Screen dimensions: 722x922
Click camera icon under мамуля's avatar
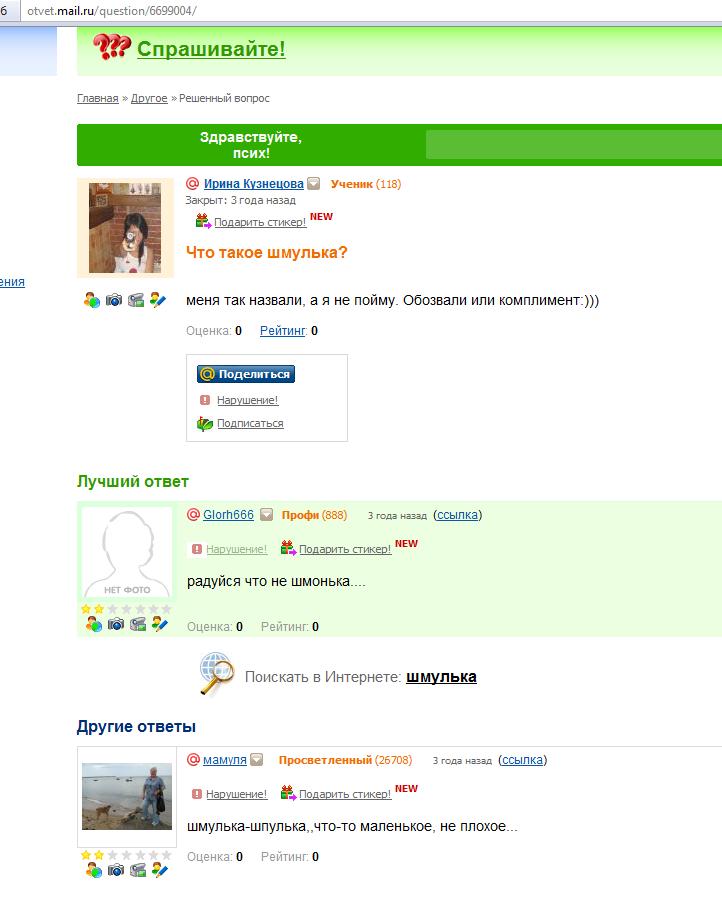coord(116,870)
